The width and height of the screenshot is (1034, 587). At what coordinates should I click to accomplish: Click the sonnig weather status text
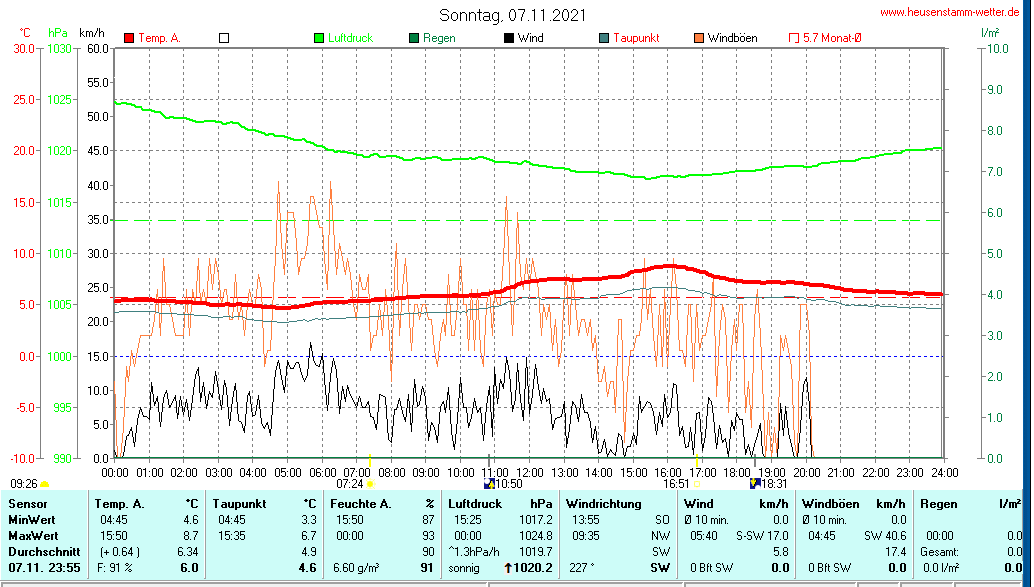pos(464,568)
